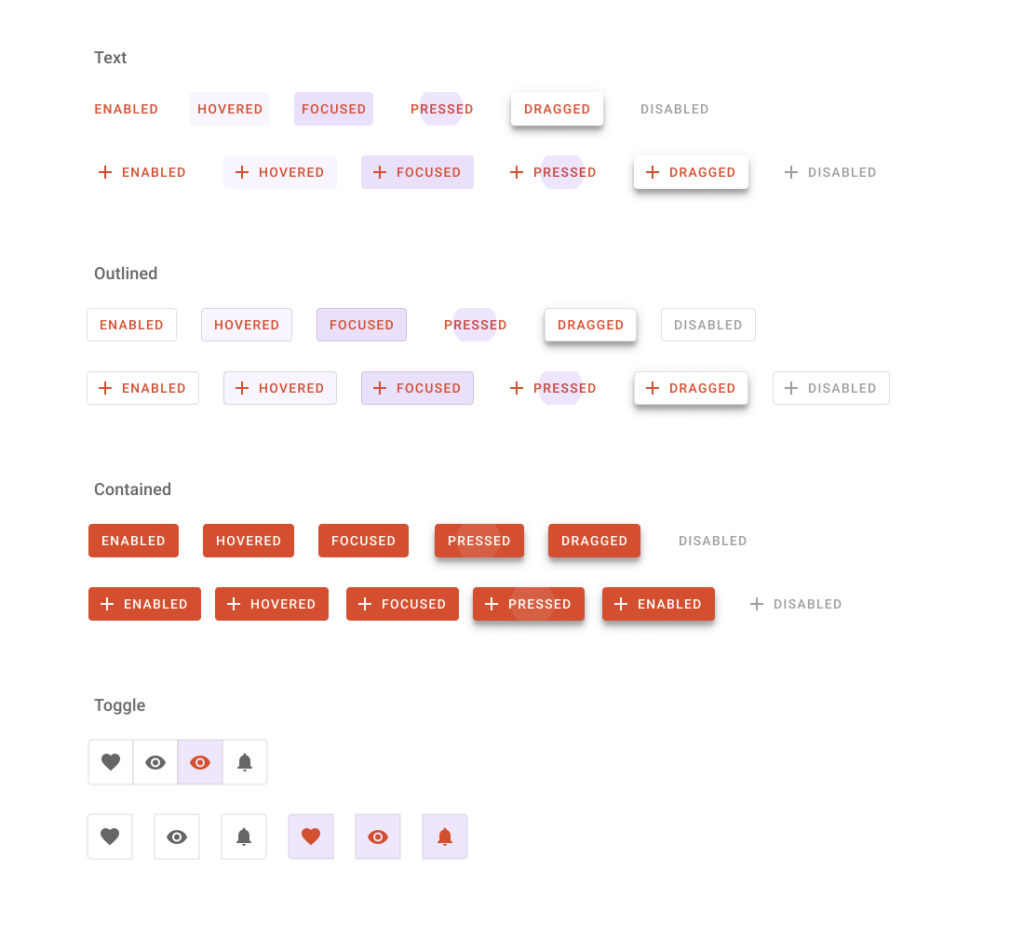This screenshot has width=1024, height=951.
Task: Toggle the standalone gray heart button
Action: pyautogui.click(x=110, y=836)
